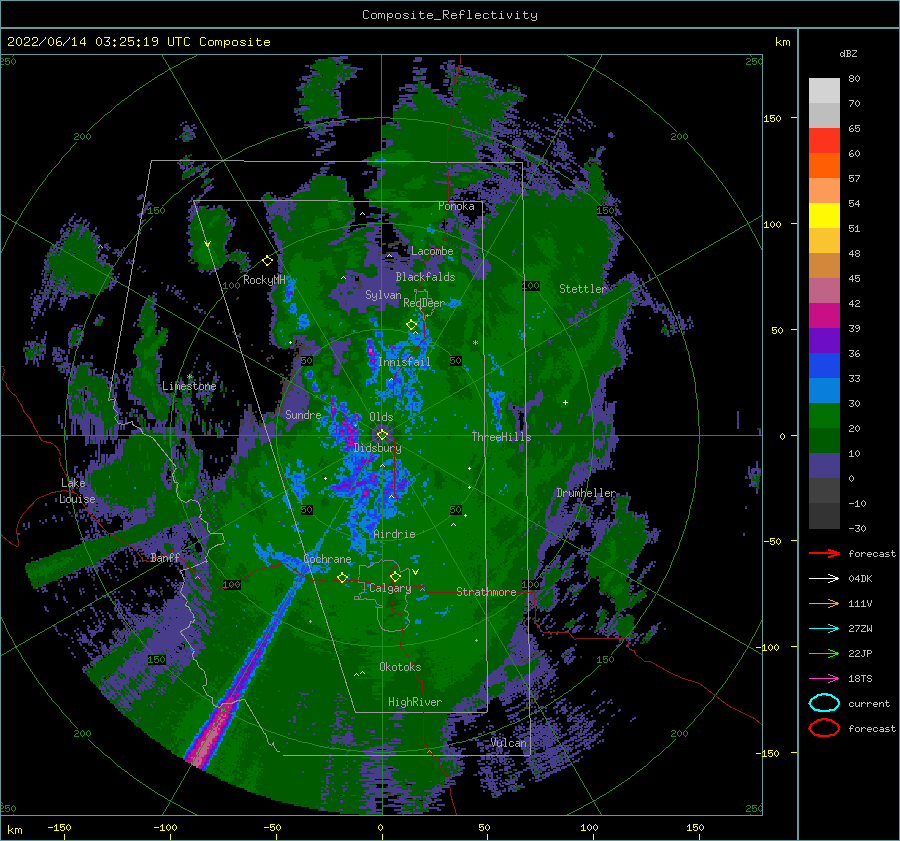The height and width of the screenshot is (841, 900).
Task: Click the RockyMH label
Action: coord(264,280)
